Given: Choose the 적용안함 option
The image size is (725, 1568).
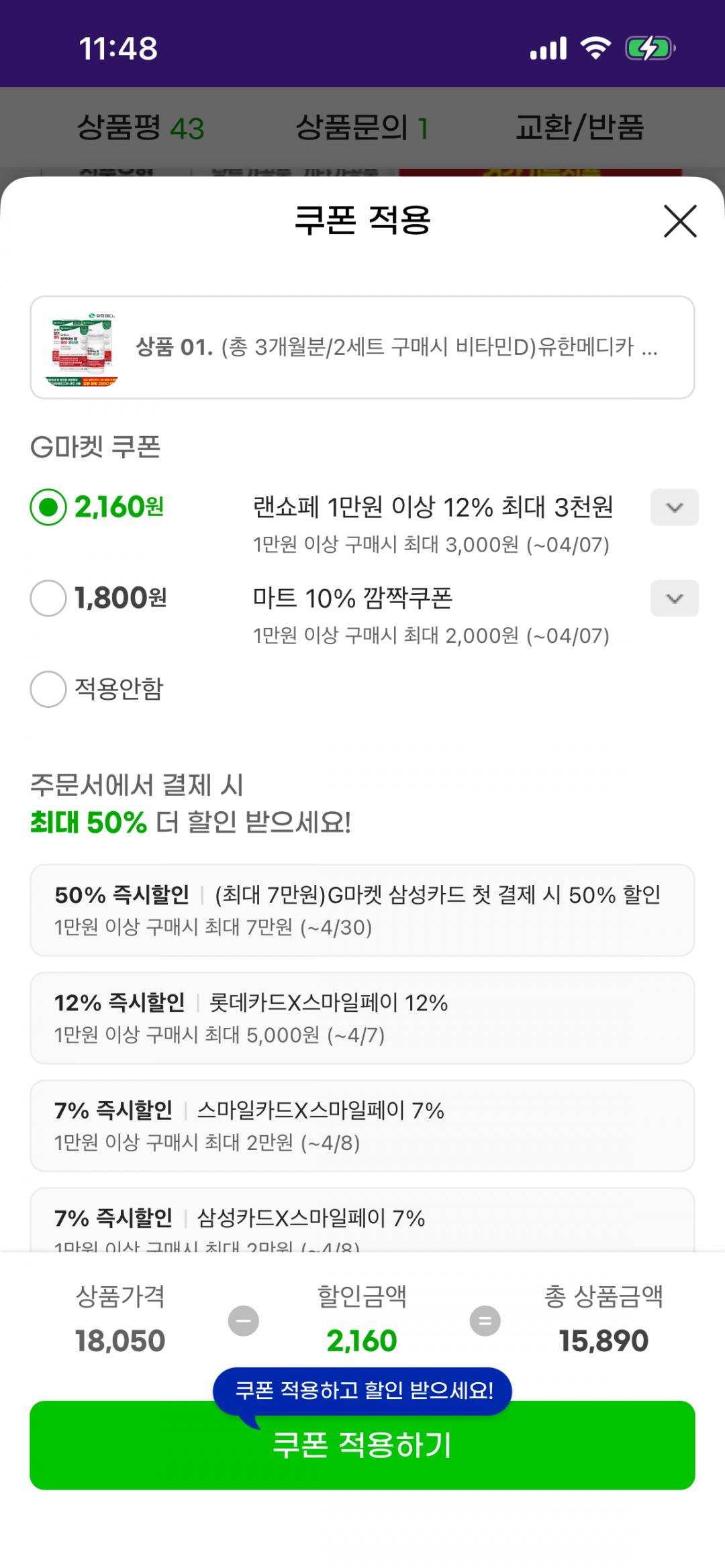Looking at the screenshot, I should click(x=48, y=689).
